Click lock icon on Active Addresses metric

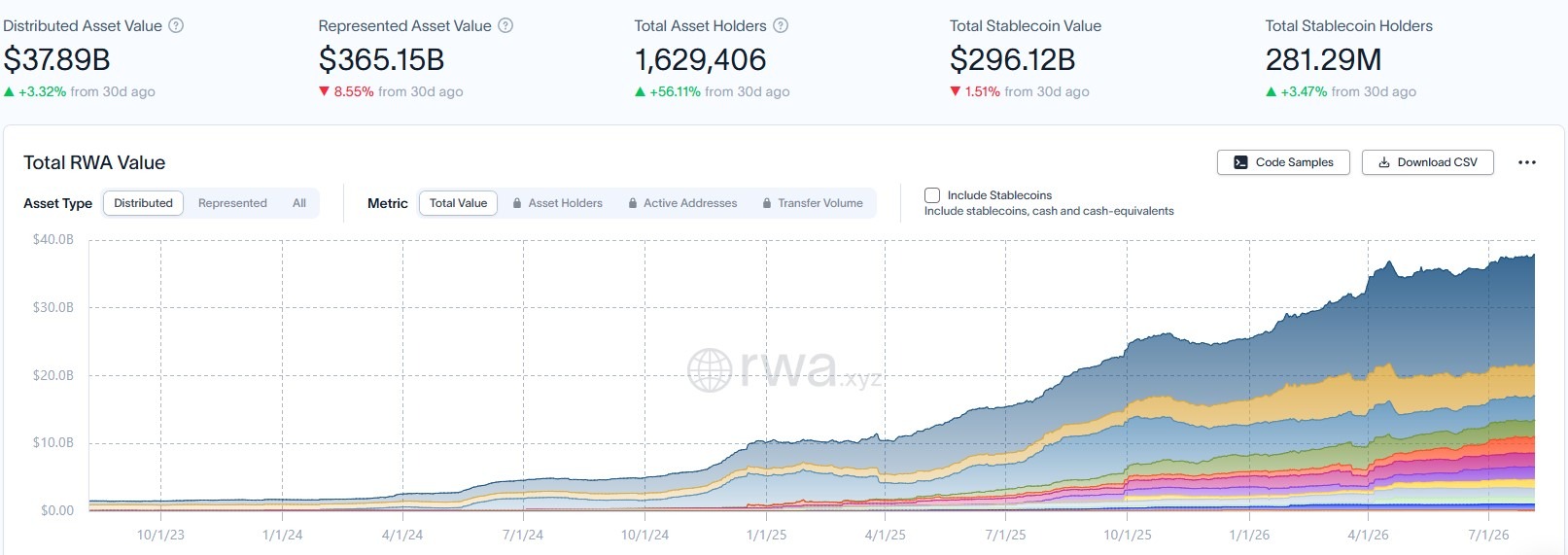[633, 203]
